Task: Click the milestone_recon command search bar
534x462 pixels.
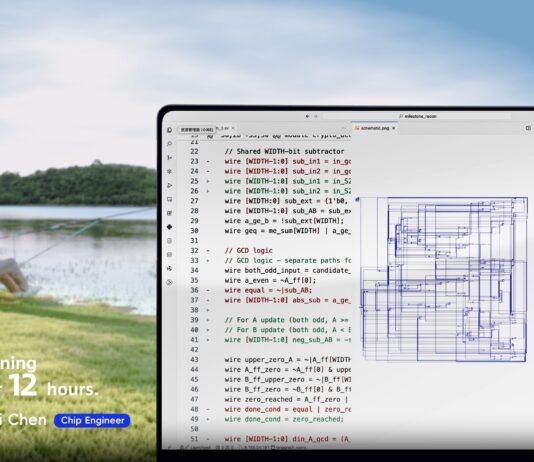Action: (x=417, y=116)
